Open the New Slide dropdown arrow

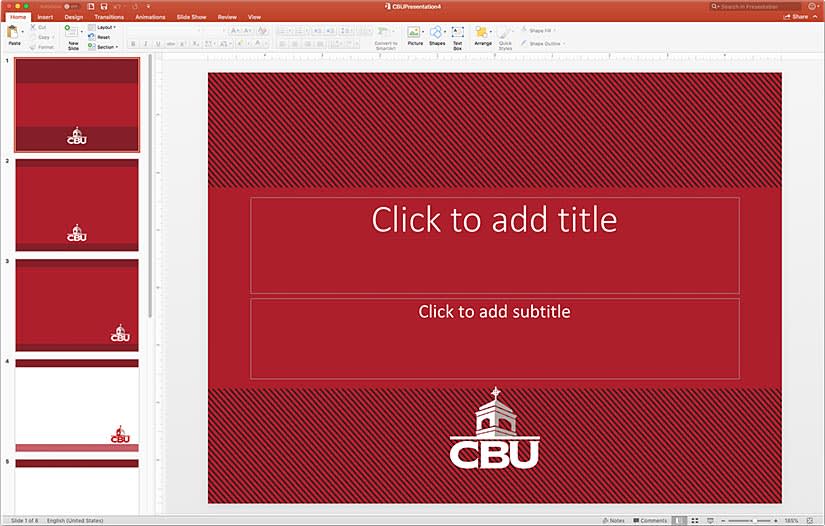[82, 32]
